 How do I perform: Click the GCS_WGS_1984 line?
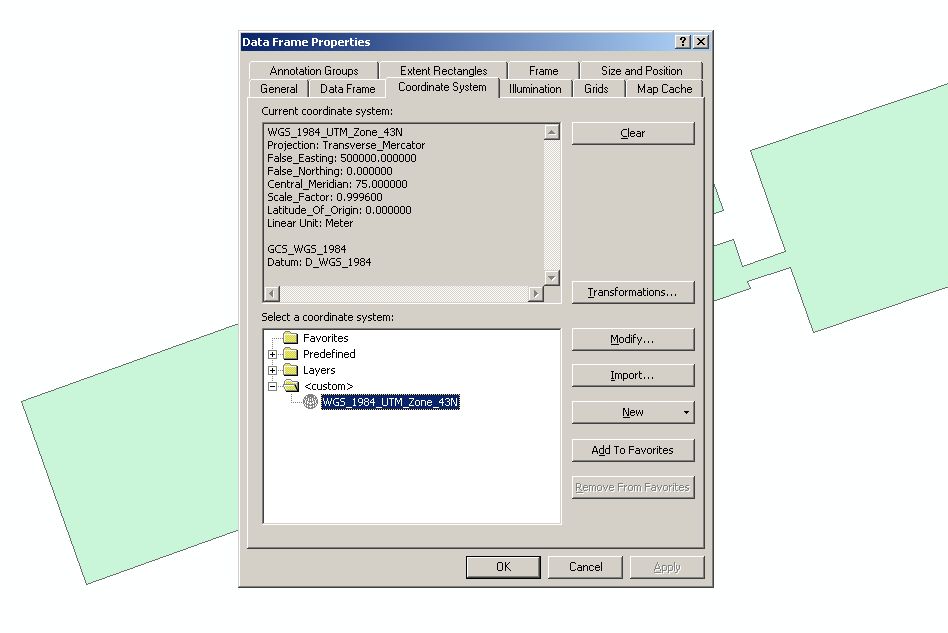(307, 249)
